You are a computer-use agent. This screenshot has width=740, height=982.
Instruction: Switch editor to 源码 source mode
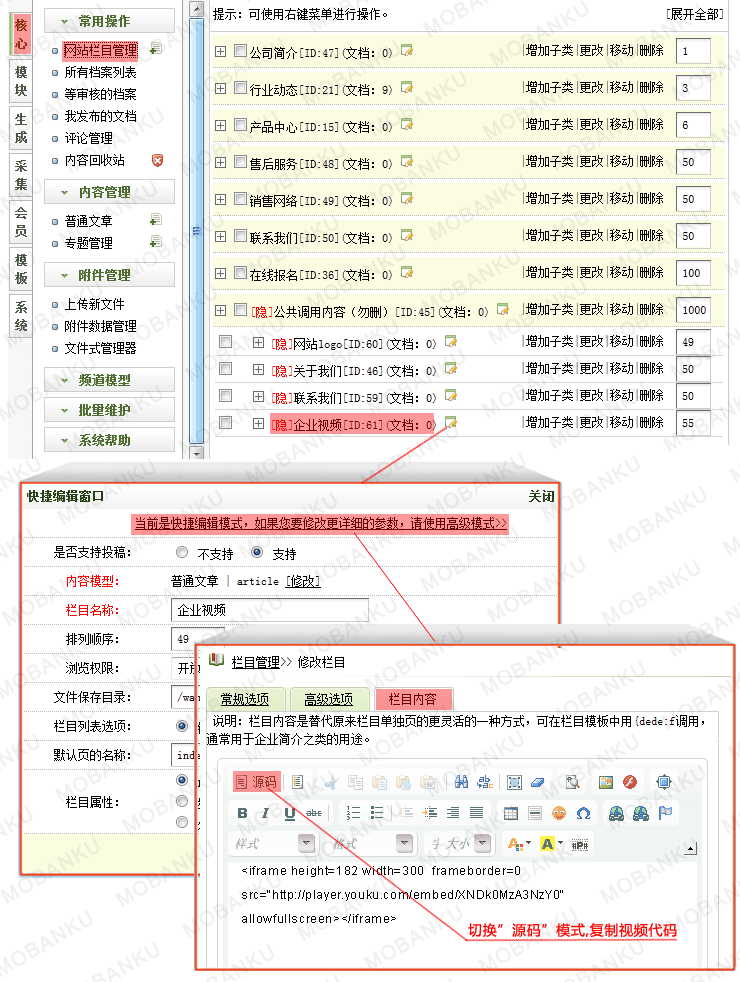[x=257, y=782]
